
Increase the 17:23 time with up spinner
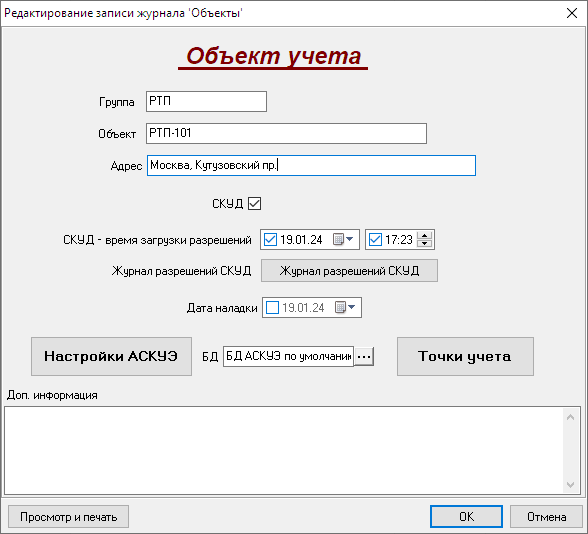click(x=424, y=236)
